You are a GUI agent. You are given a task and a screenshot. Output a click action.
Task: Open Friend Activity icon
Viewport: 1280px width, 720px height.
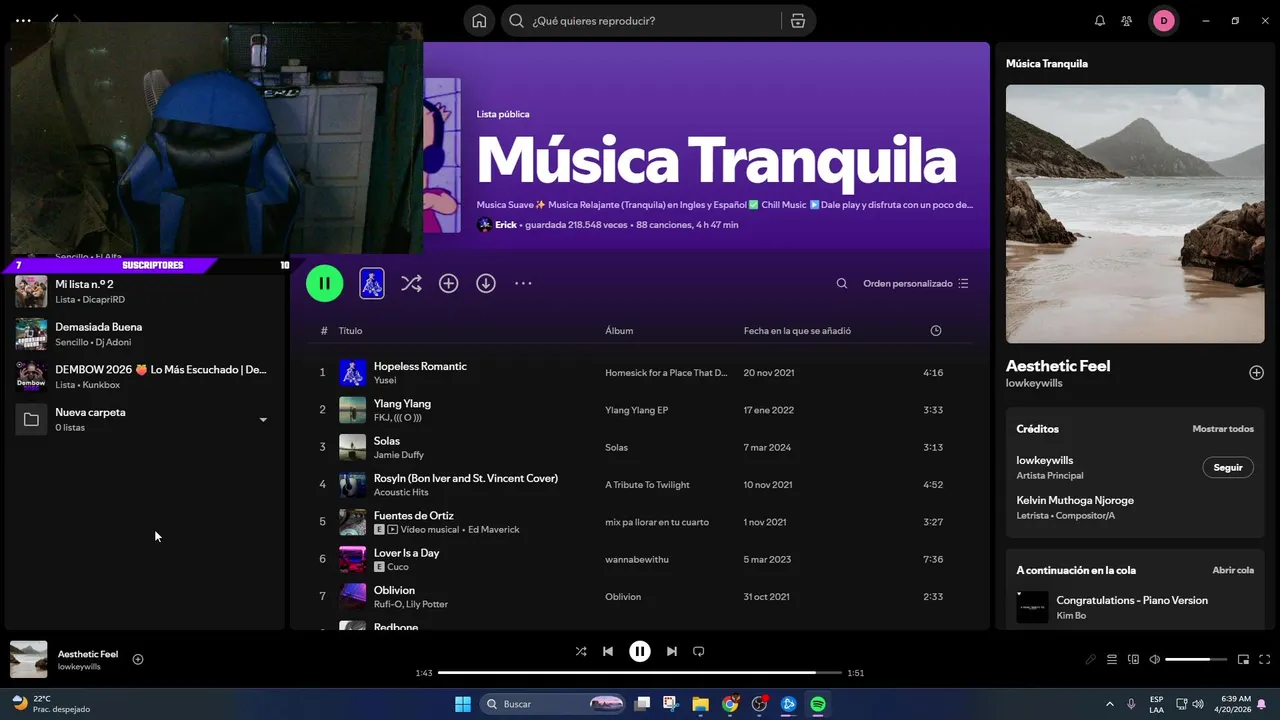click(1127, 21)
